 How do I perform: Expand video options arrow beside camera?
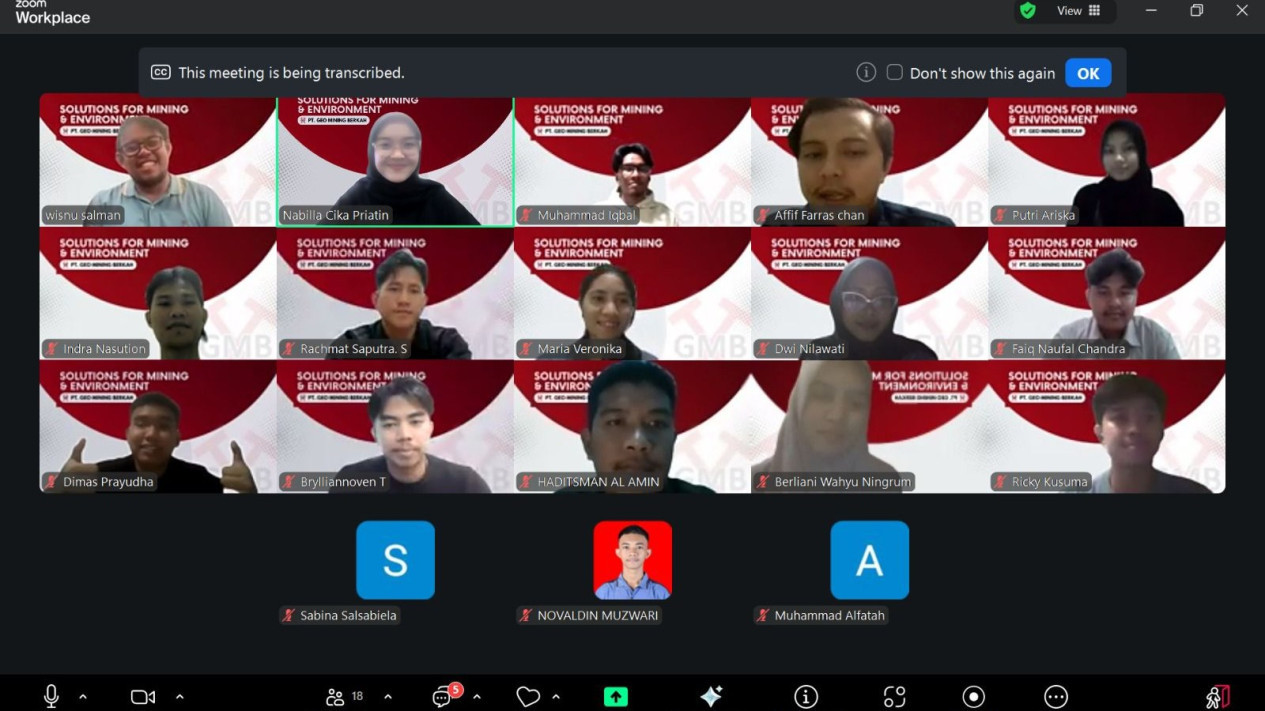pyautogui.click(x=180, y=697)
